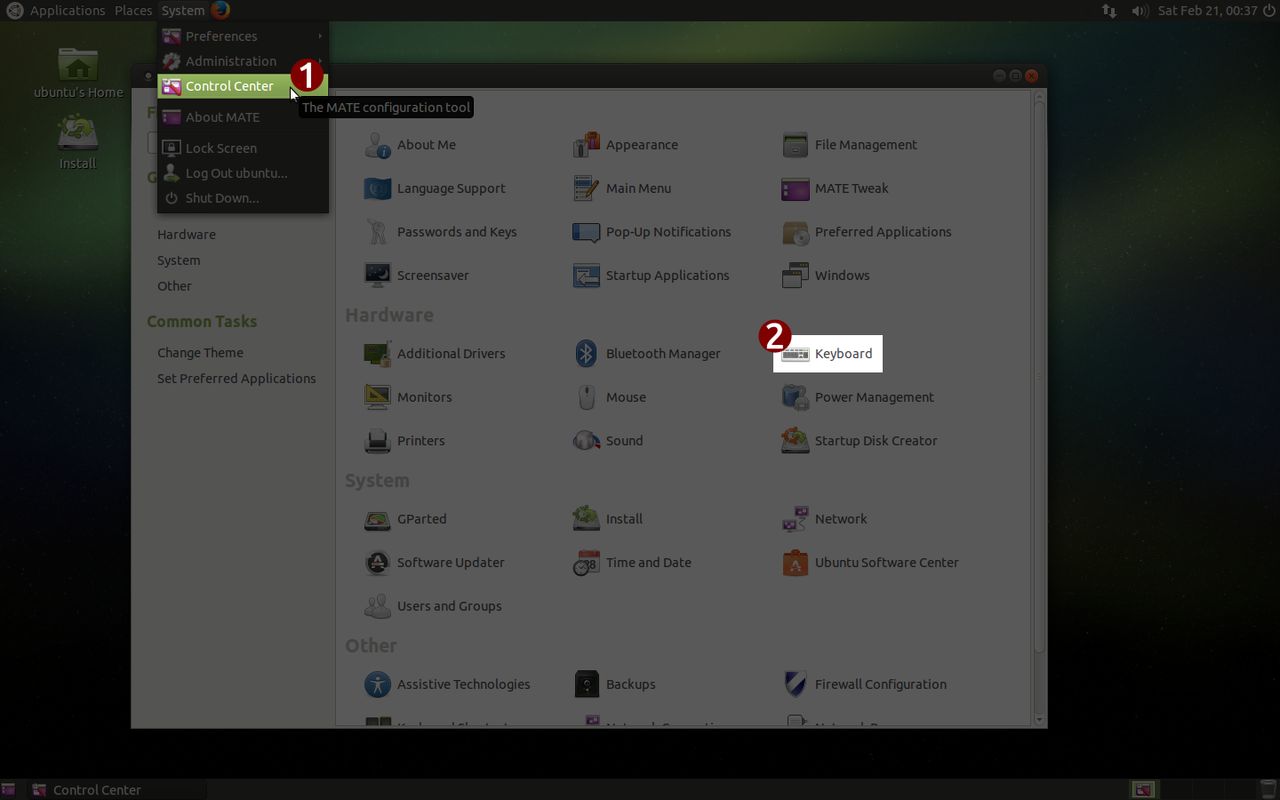
Task: Jump to Other group in sidebar
Action: click(174, 286)
